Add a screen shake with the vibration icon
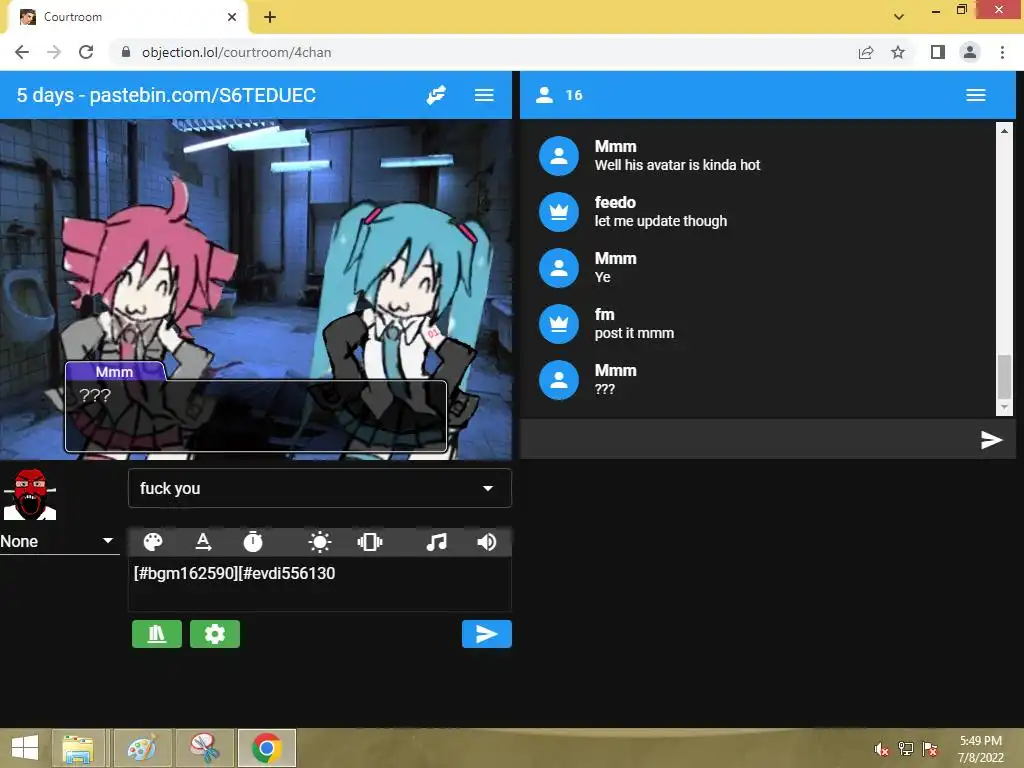 (x=370, y=542)
